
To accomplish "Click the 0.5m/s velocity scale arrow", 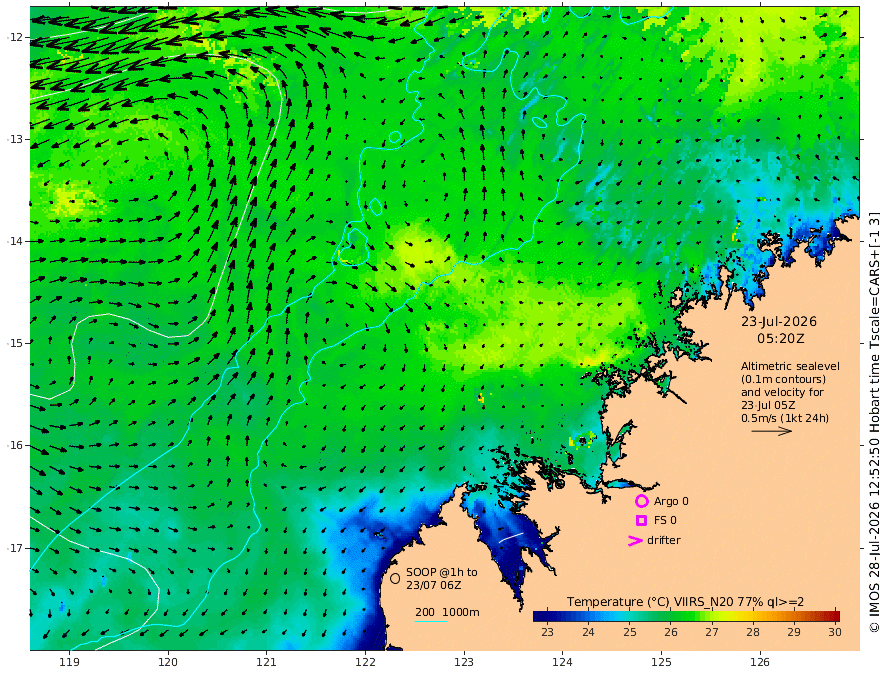I will coord(772,431).
